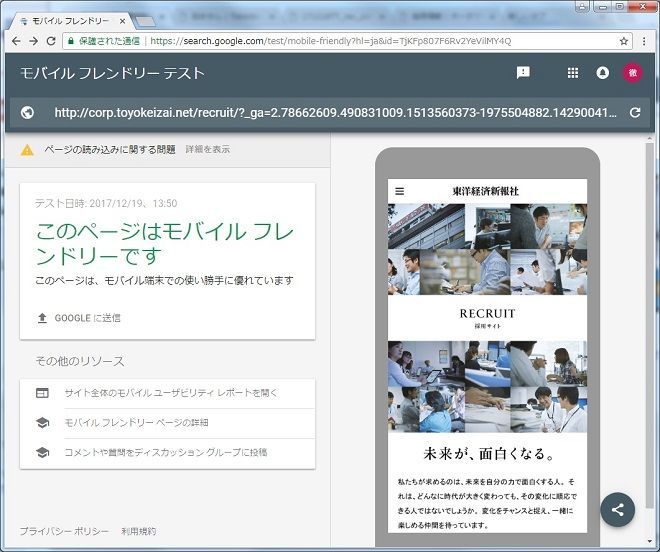This screenshot has height=552, width=660.
Task: Click the プライバシー ポリシー link
Action: (x=62, y=531)
